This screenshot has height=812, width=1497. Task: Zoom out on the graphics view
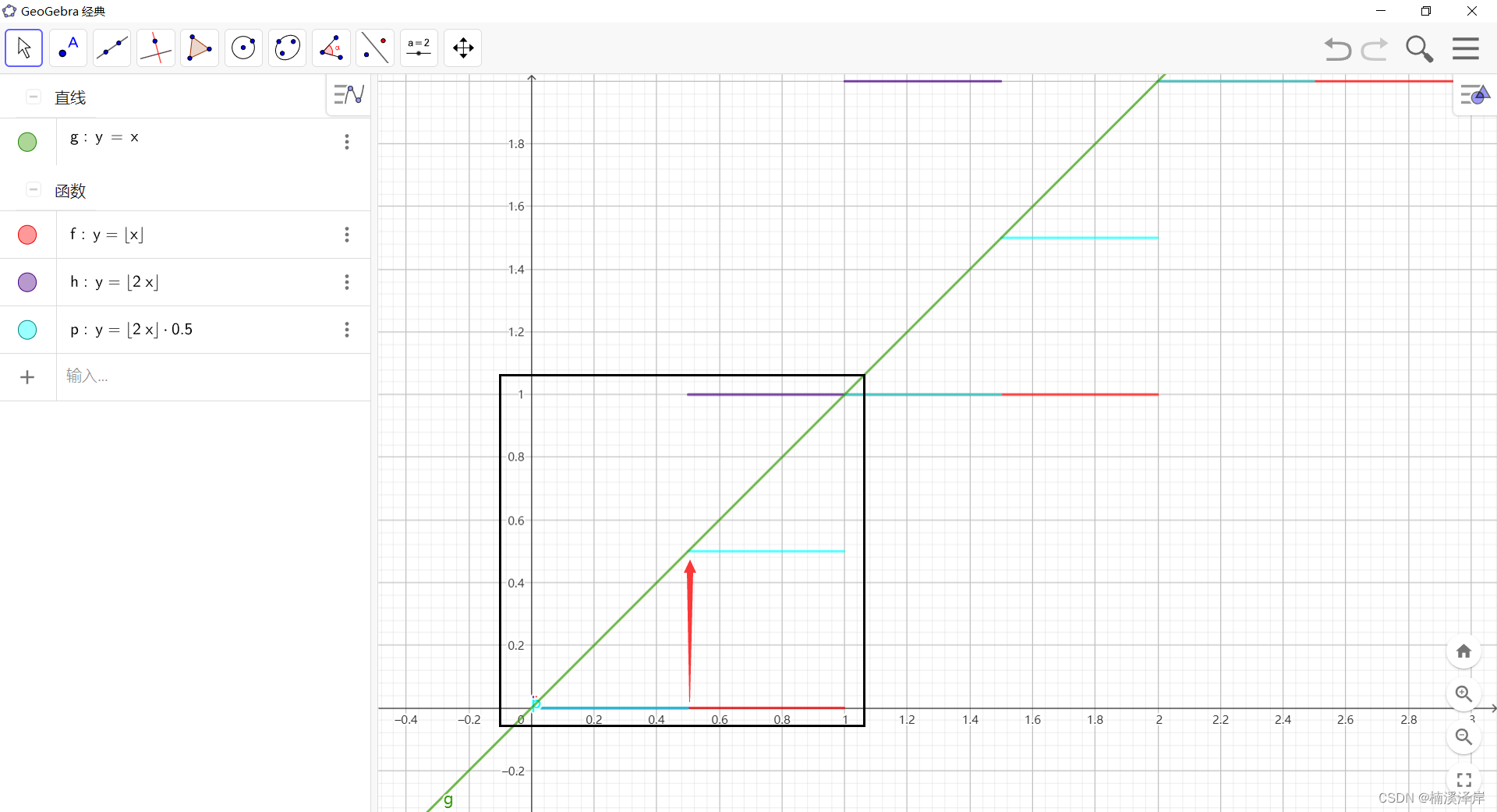click(1463, 736)
